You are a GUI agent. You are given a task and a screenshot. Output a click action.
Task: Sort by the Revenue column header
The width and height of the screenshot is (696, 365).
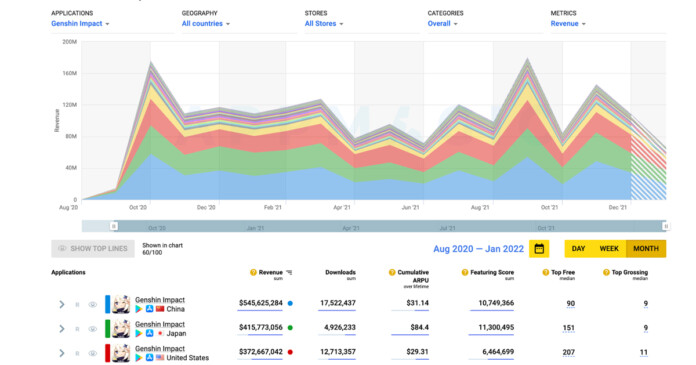tap(271, 272)
